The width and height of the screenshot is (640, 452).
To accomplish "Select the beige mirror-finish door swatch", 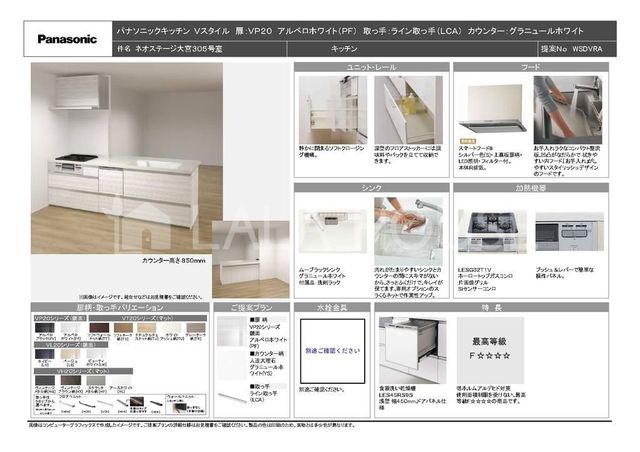I will [70, 354].
